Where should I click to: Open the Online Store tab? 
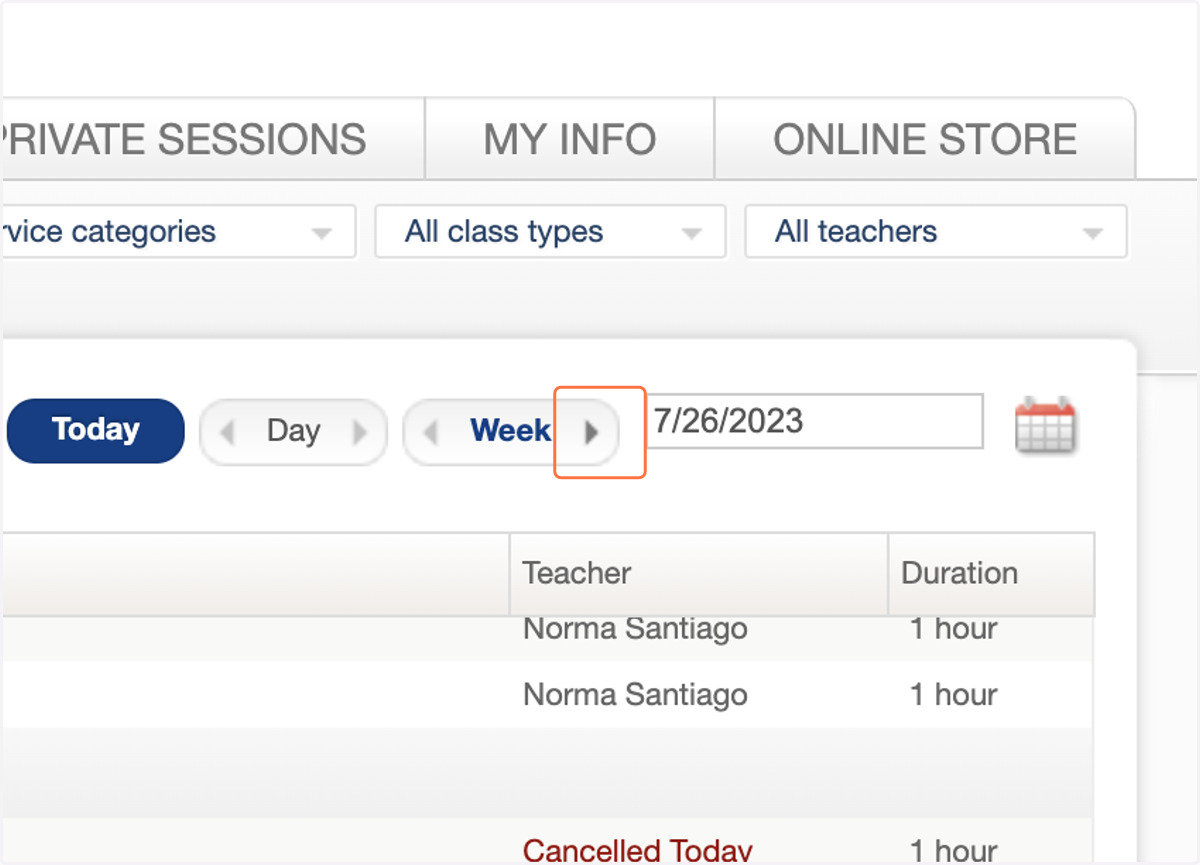tap(925, 139)
